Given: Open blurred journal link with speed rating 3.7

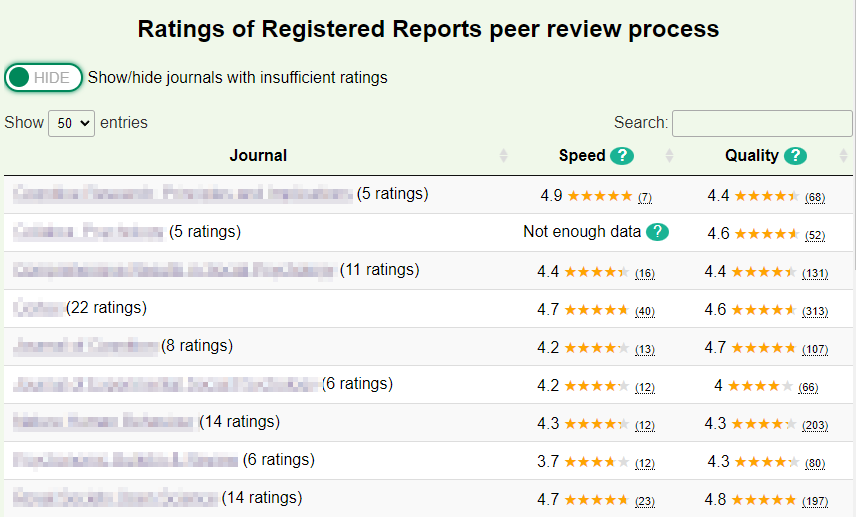Looking at the screenshot, I should point(126,460).
